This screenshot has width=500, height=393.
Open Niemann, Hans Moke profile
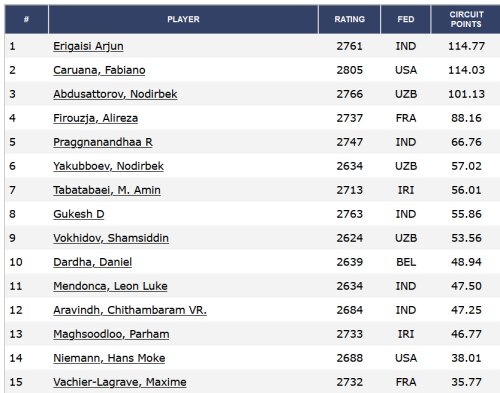(x=109, y=358)
